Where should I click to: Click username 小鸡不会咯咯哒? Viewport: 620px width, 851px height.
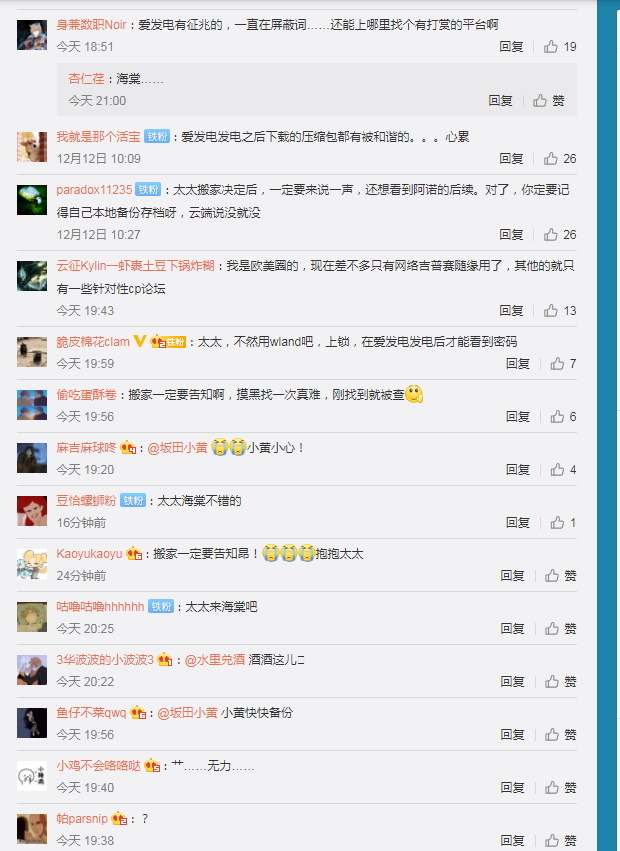(98, 766)
